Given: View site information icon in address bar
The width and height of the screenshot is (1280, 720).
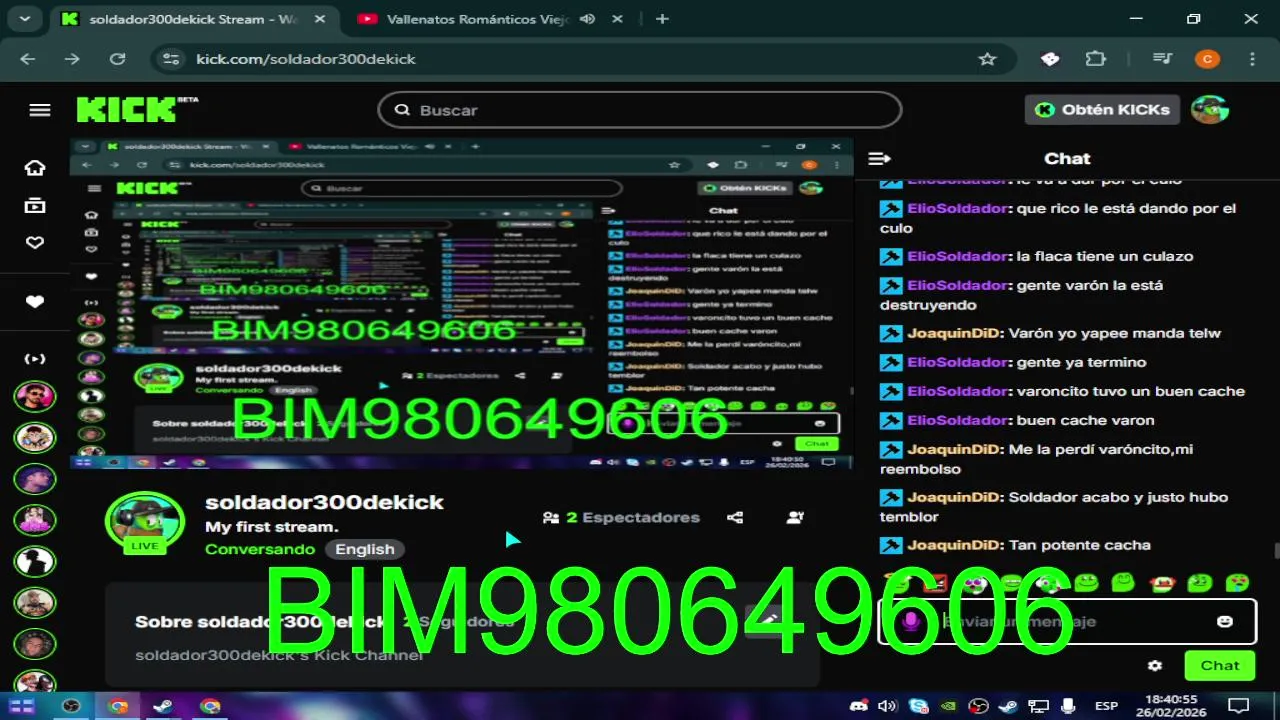Looking at the screenshot, I should (x=173, y=59).
